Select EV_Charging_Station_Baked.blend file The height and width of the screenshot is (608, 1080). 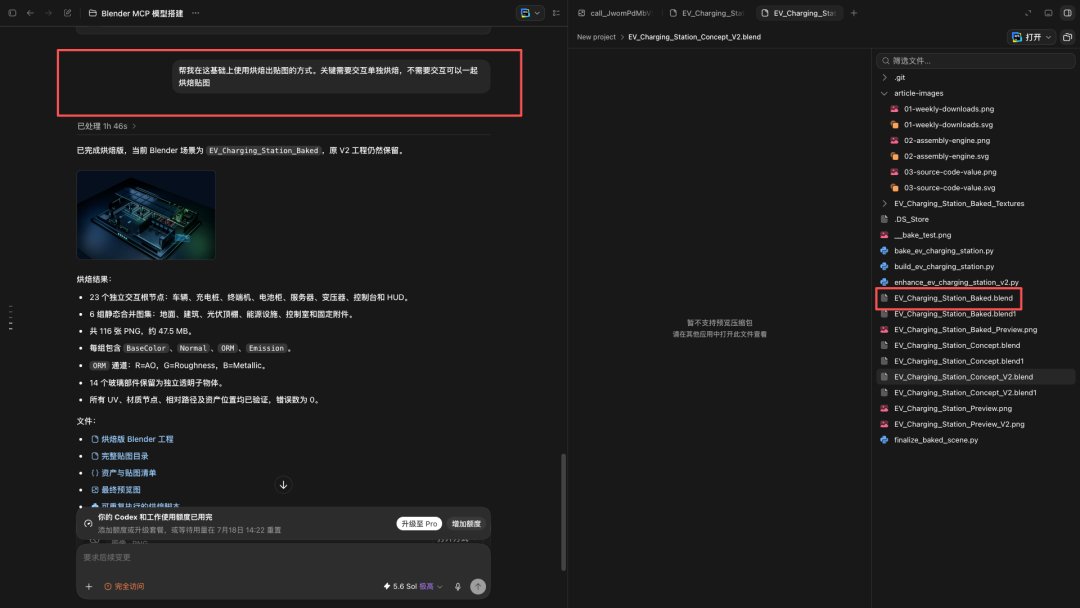coord(953,298)
